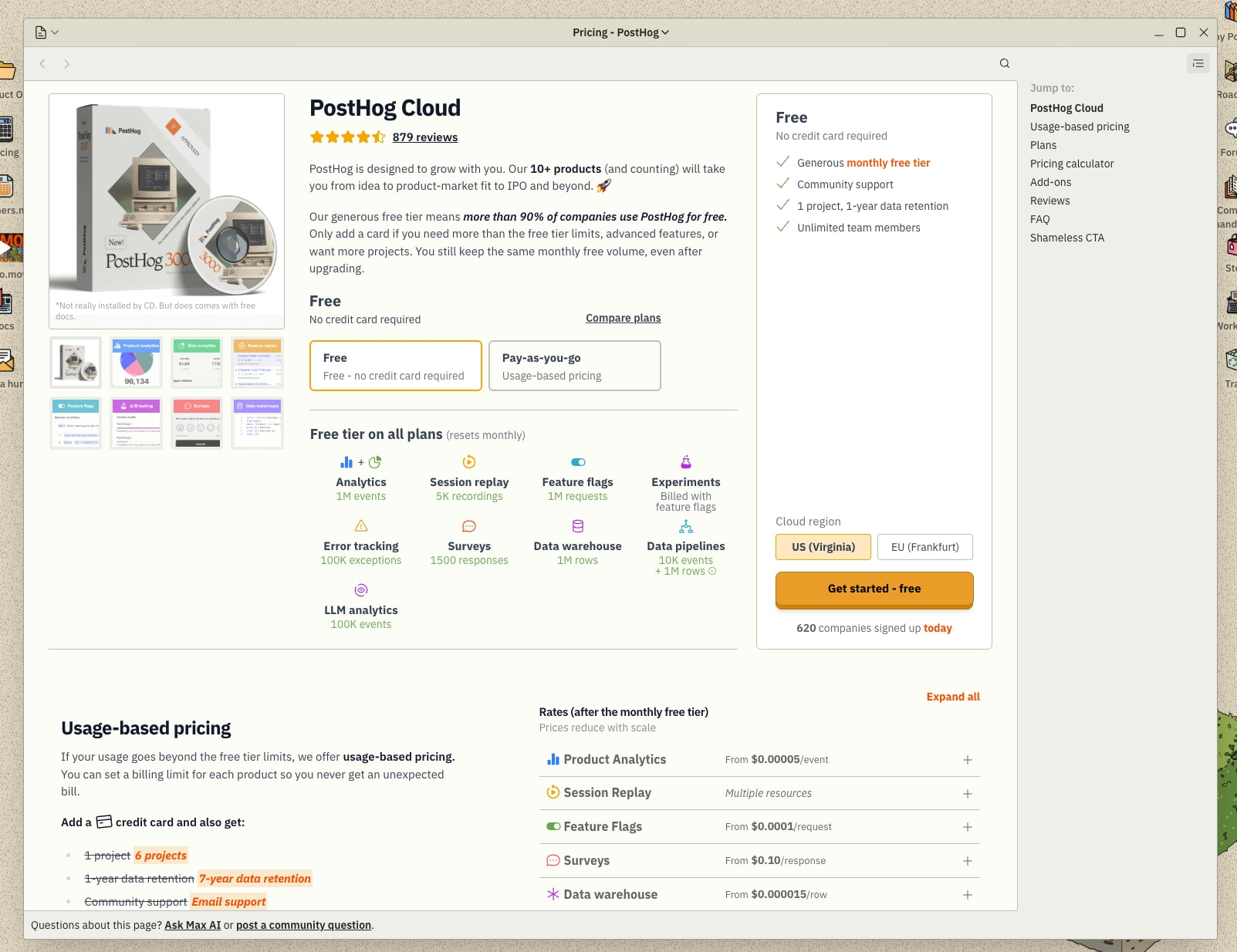Viewport: 1237px width, 952px height.
Task: Click Ask Max AI link
Action: pyautogui.click(x=193, y=925)
